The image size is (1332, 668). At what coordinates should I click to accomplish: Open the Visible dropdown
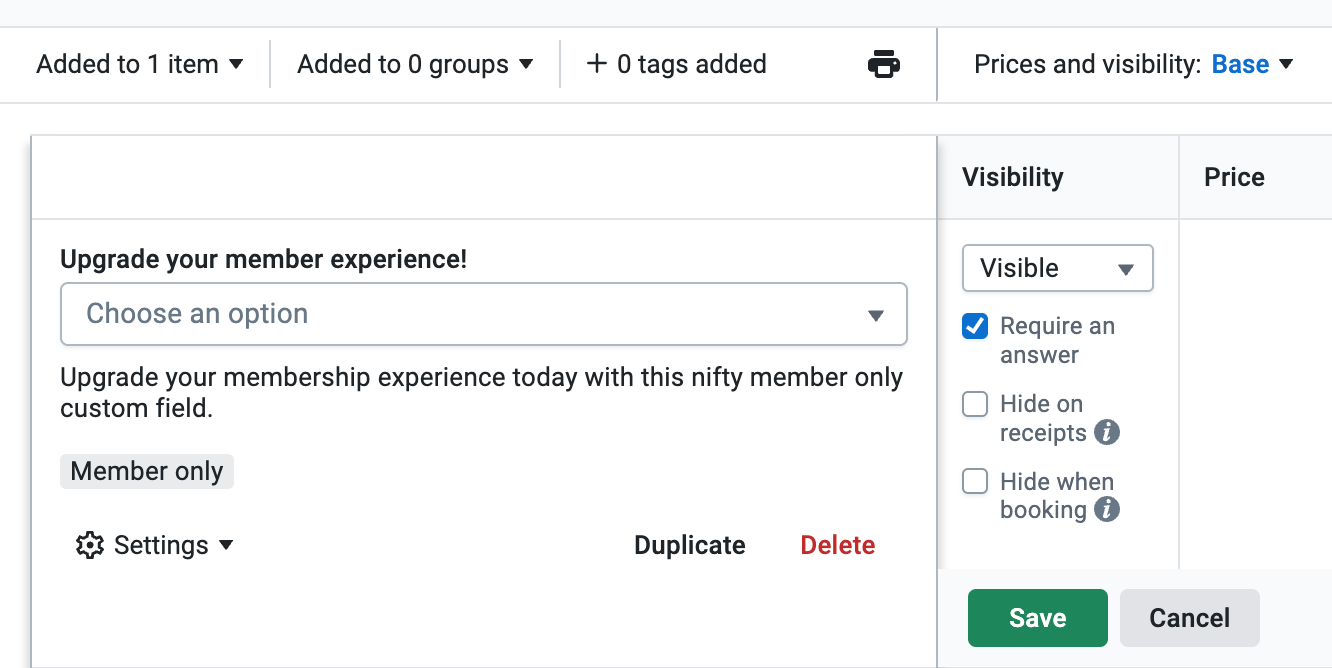coord(1057,268)
